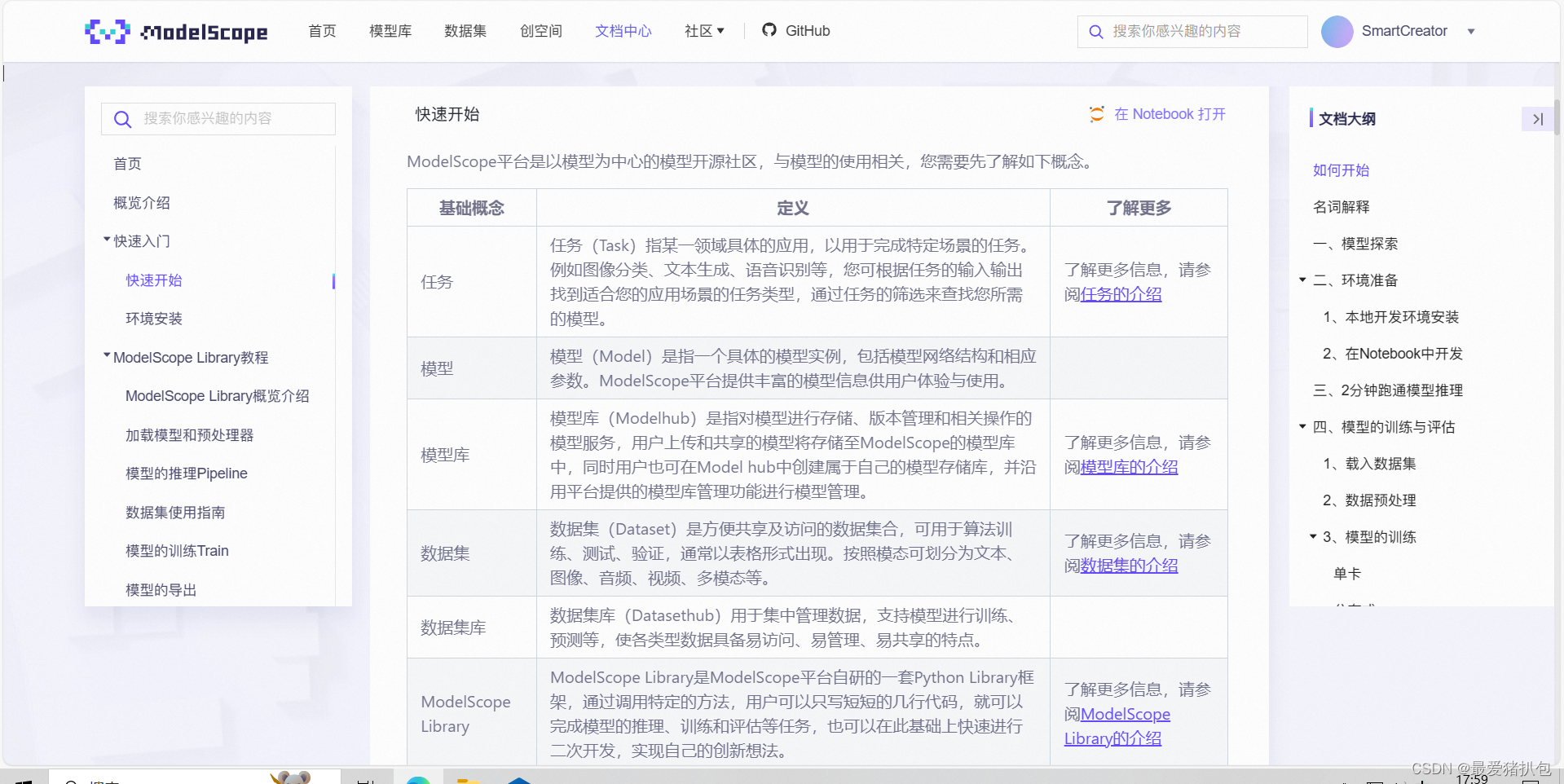Go to 首页 in top navigation

click(322, 31)
